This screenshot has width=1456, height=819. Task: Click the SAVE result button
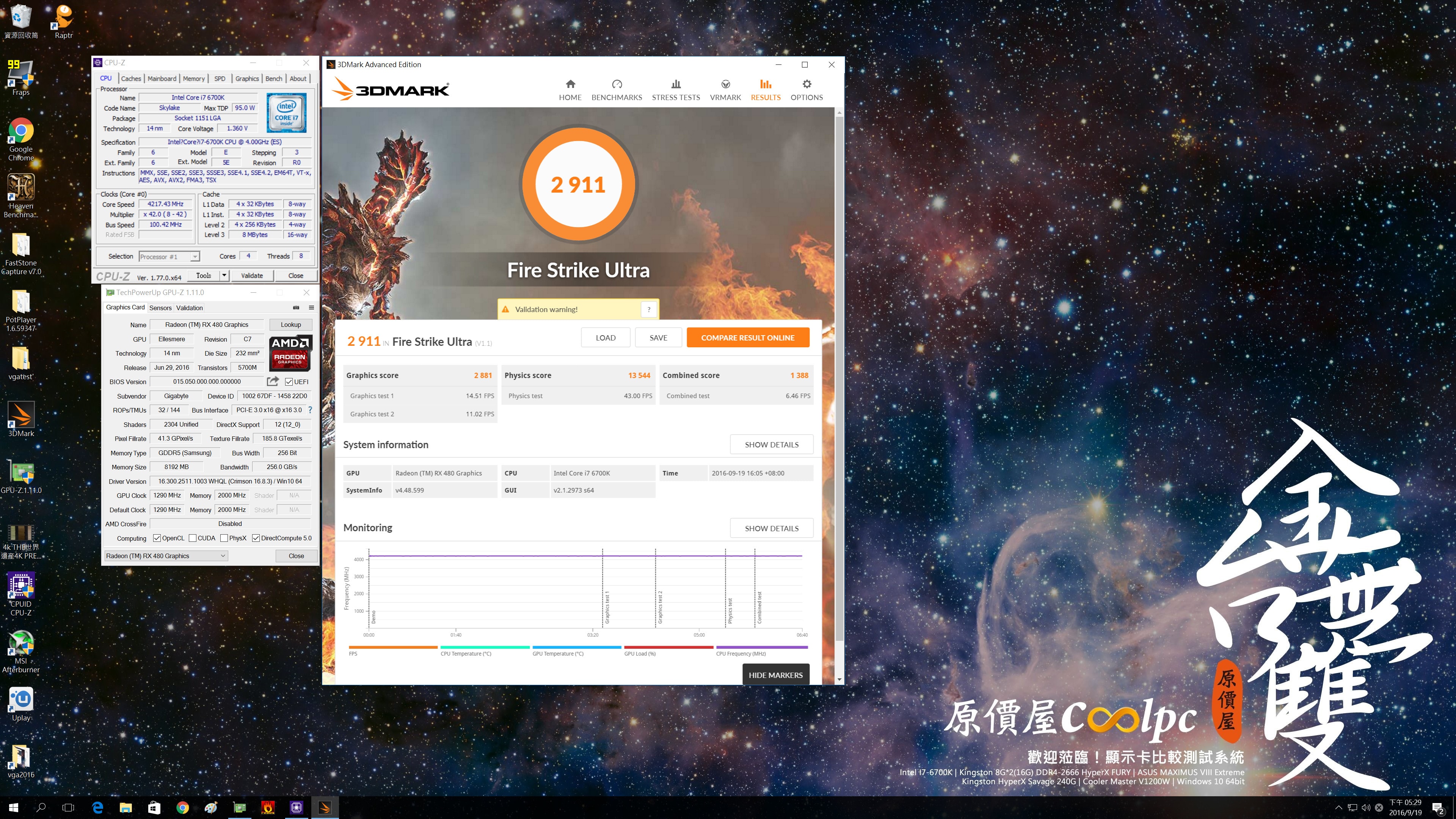(x=658, y=337)
